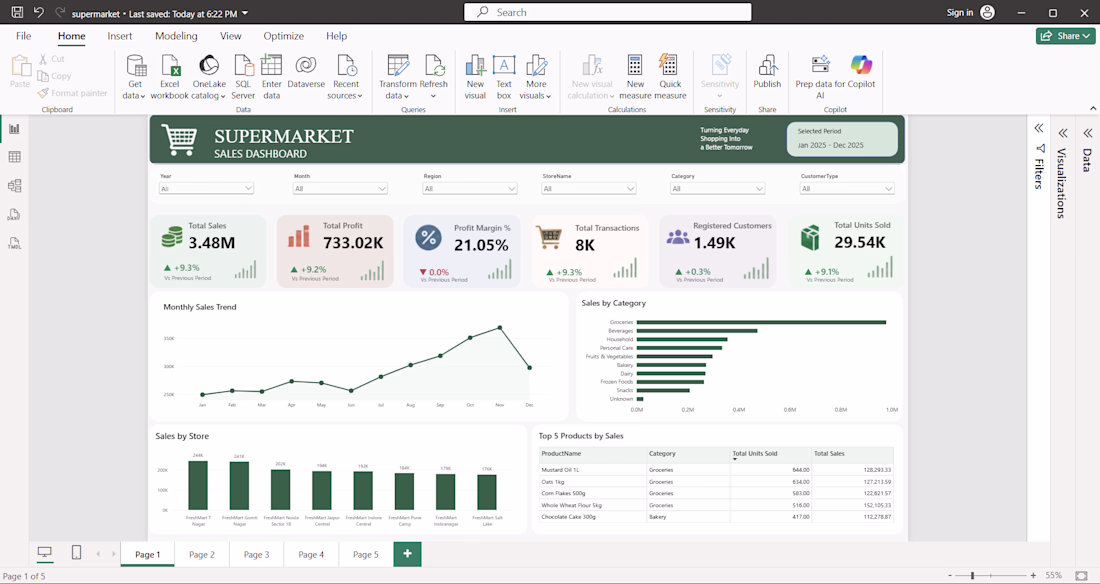Import from an Excel workbook
The width and height of the screenshot is (1100, 584).
click(x=170, y=77)
